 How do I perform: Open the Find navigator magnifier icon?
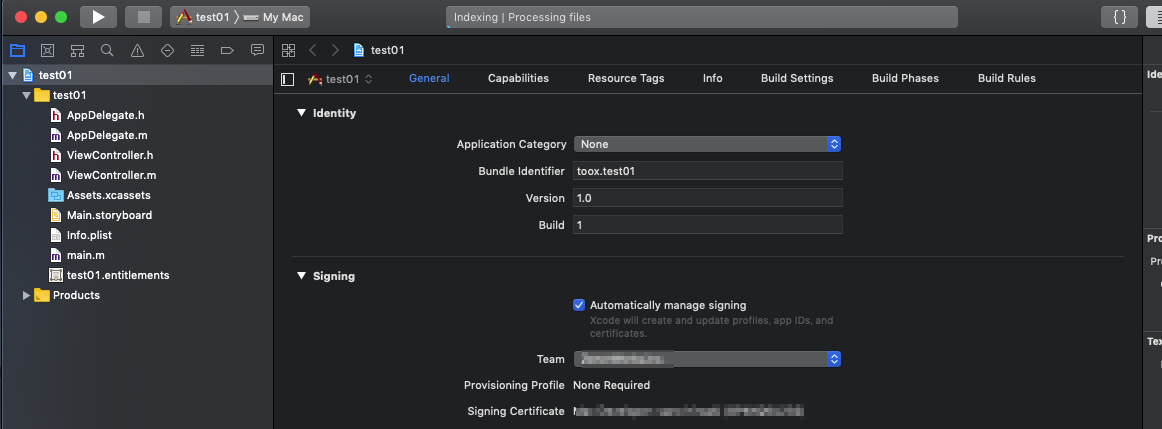pos(107,50)
